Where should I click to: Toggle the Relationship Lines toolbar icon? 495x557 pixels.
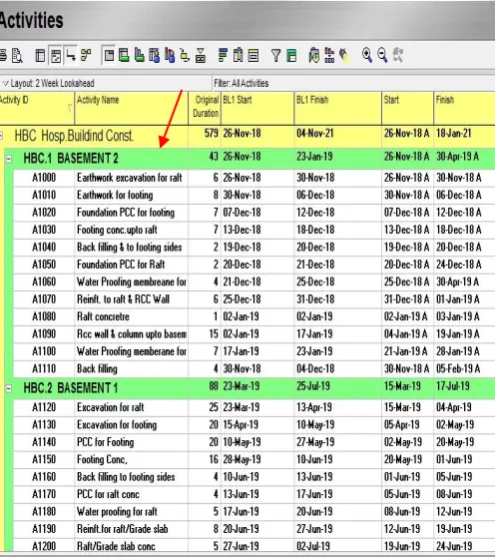point(71,55)
